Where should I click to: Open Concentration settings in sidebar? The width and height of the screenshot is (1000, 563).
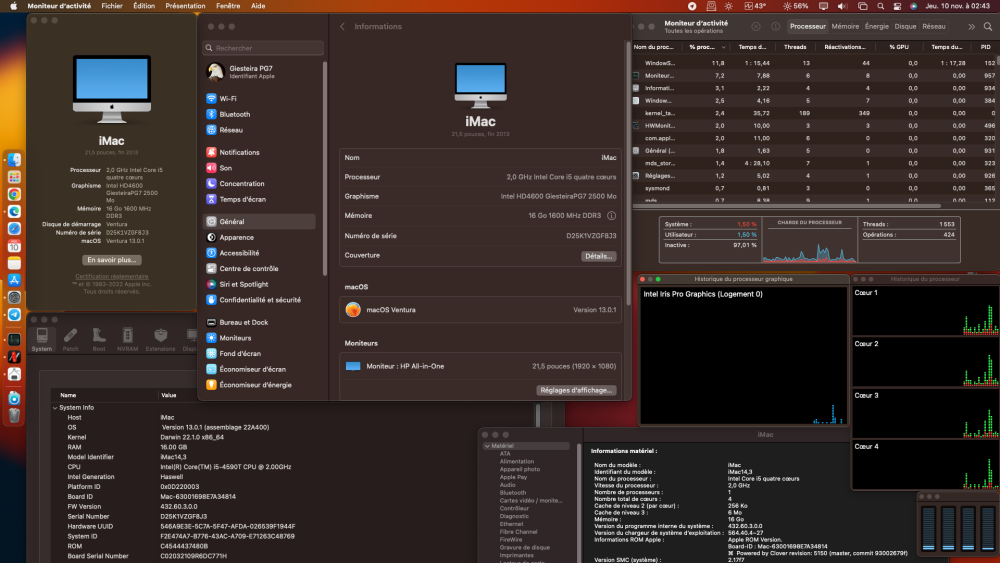coord(261,184)
